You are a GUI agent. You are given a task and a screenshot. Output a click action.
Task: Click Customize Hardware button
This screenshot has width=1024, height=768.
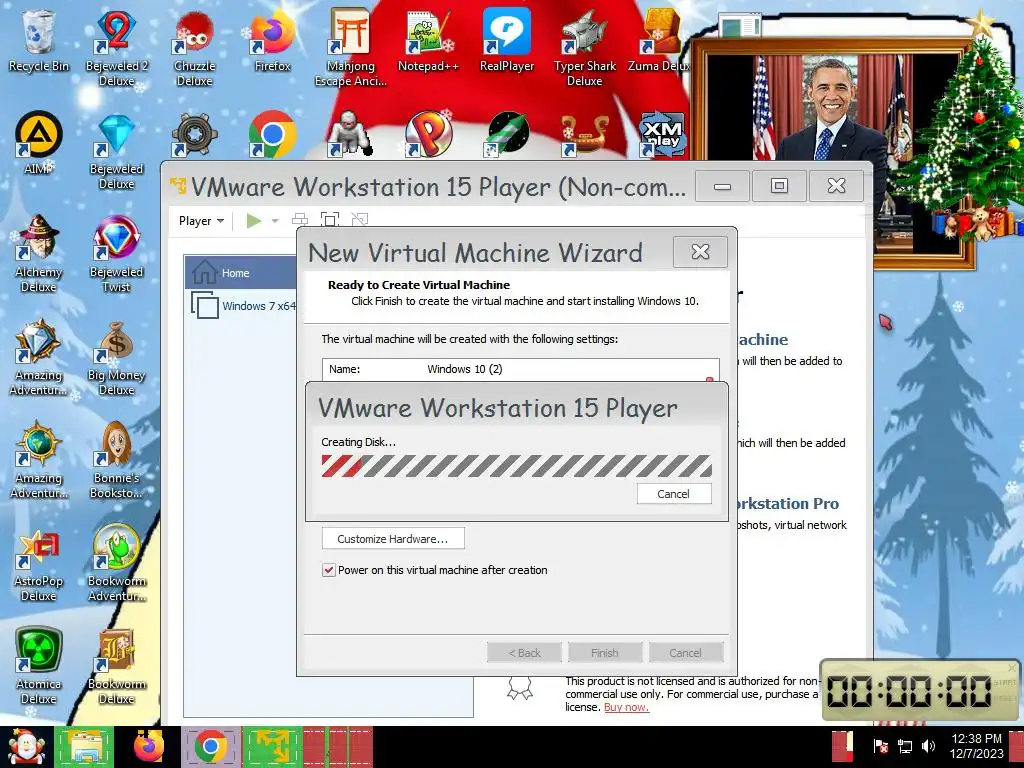(x=393, y=539)
